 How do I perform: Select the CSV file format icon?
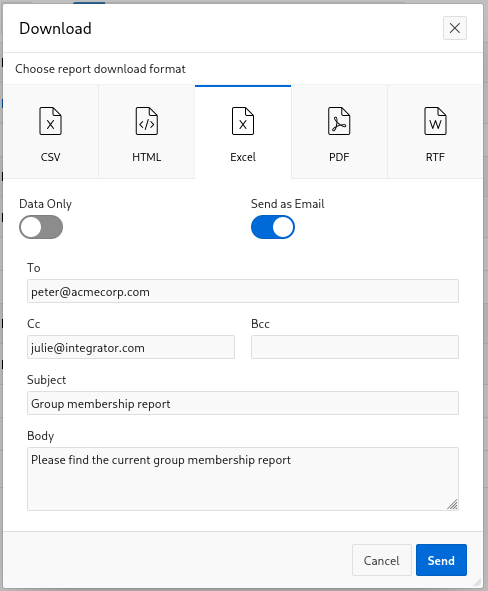point(50,121)
